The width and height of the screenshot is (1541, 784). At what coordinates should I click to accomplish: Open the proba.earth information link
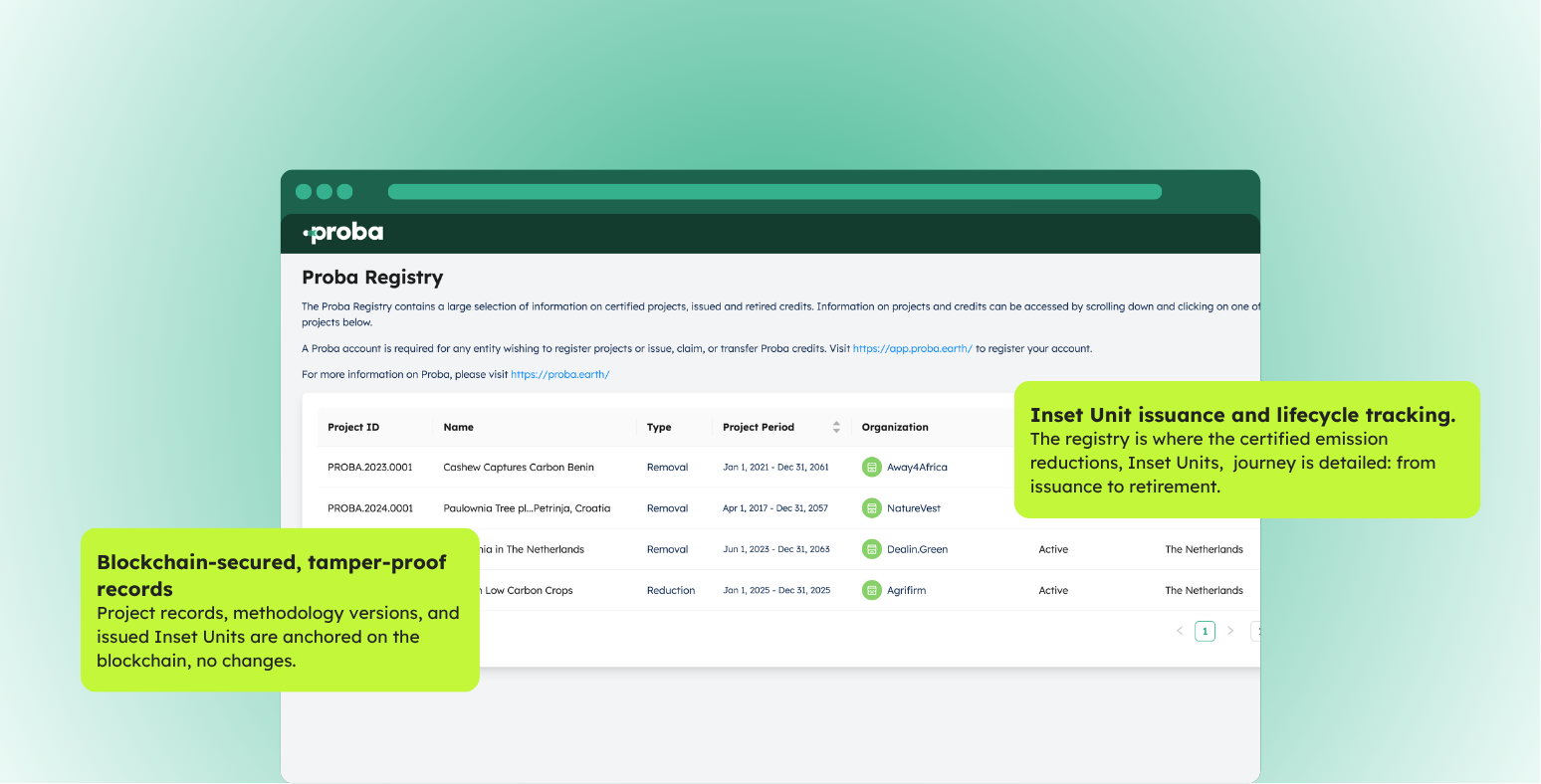tap(559, 375)
